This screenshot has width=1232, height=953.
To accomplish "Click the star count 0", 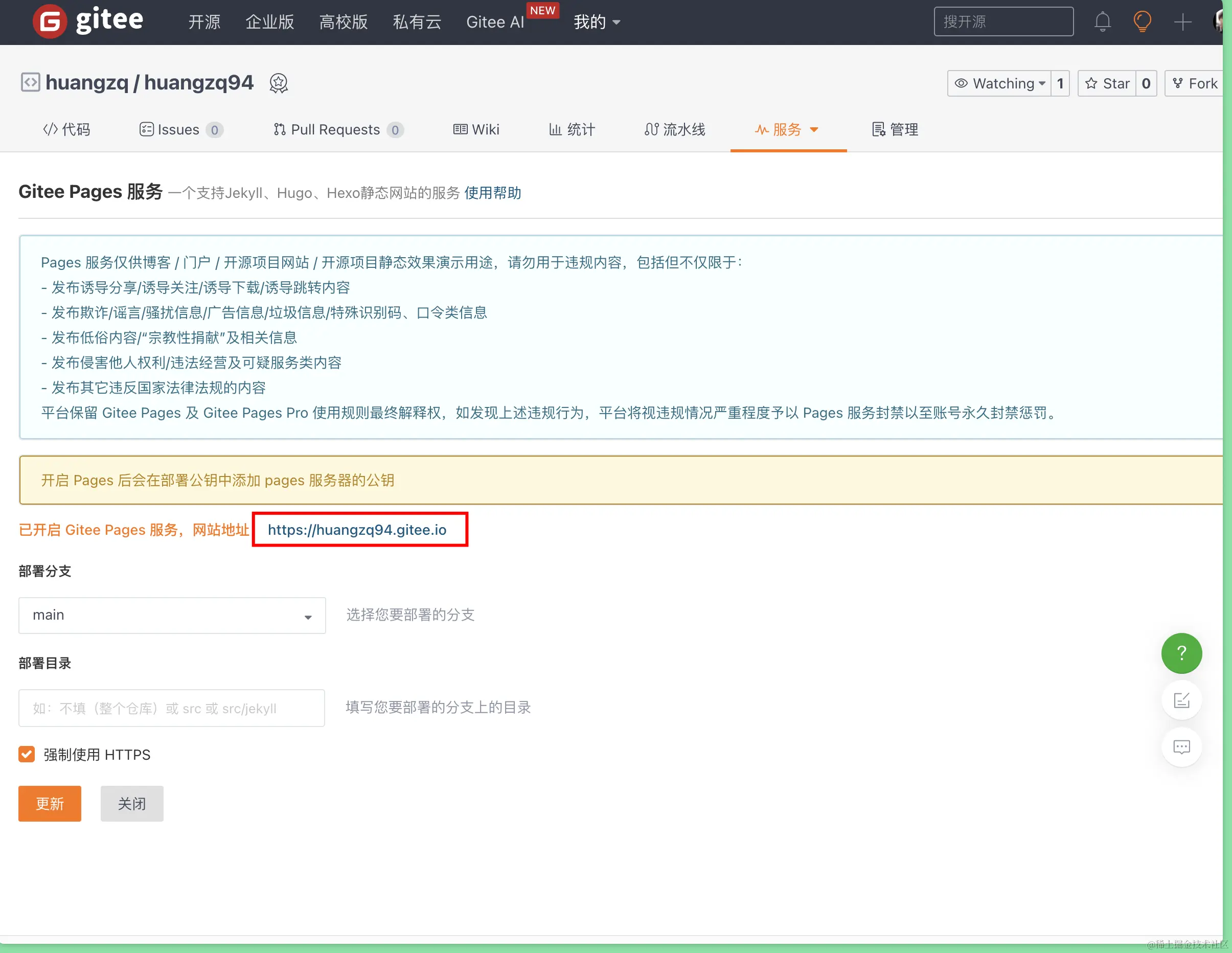I will coord(1146,83).
